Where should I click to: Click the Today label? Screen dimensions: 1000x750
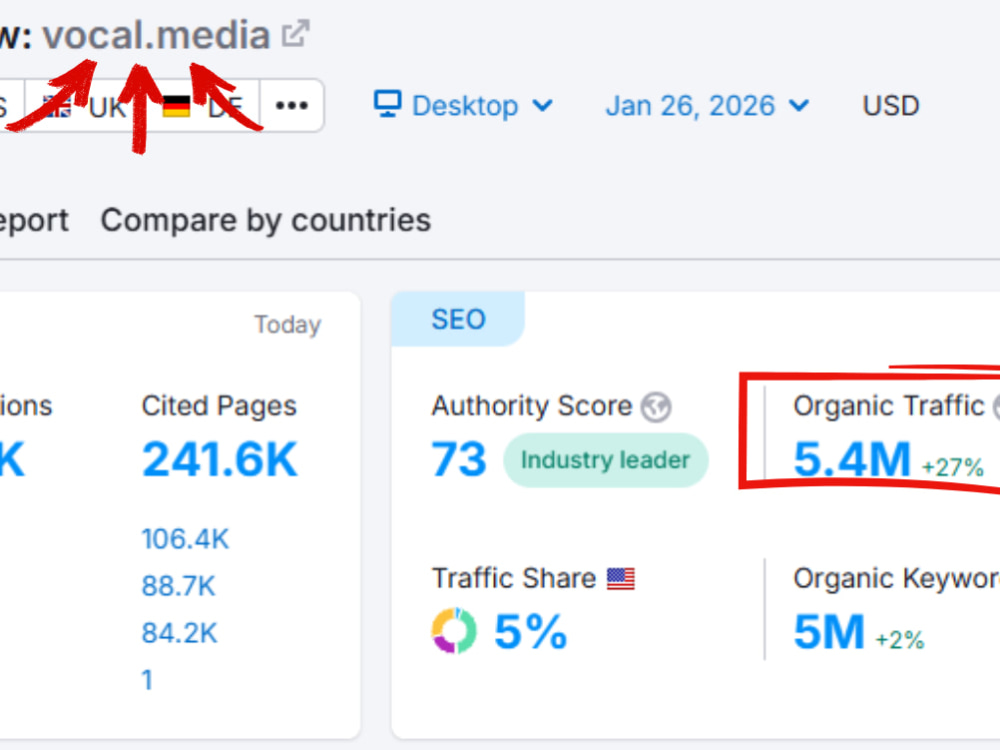point(288,325)
